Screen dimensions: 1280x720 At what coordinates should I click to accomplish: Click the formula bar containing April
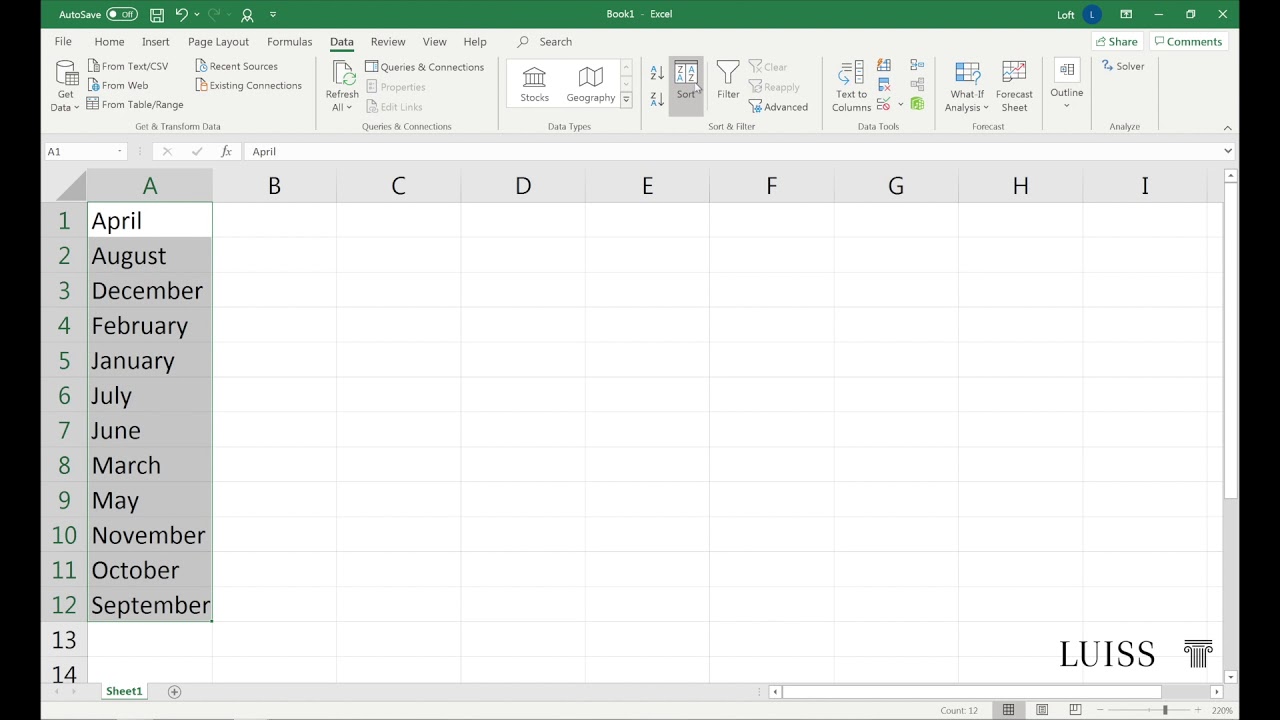(x=733, y=152)
